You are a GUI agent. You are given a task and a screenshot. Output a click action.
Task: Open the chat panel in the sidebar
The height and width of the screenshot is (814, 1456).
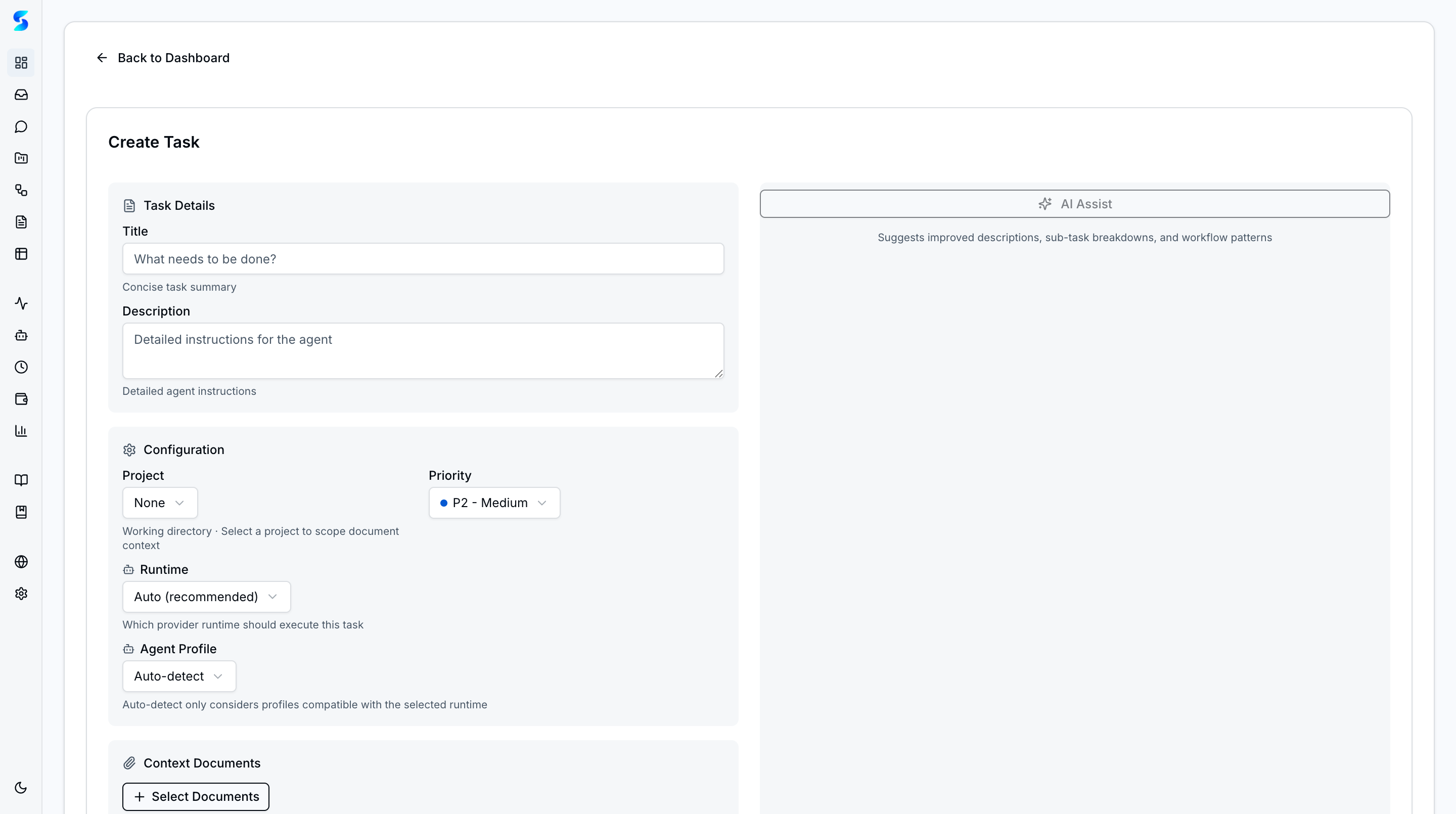21,126
